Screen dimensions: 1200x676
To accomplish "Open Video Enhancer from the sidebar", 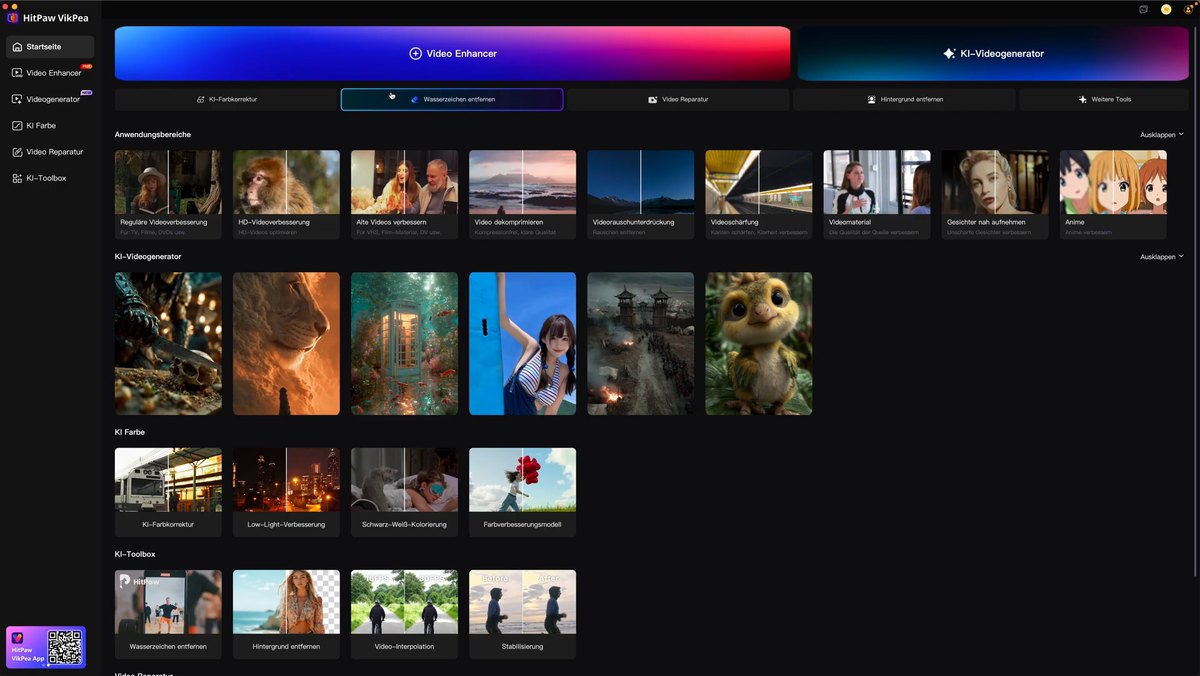I will (50, 73).
